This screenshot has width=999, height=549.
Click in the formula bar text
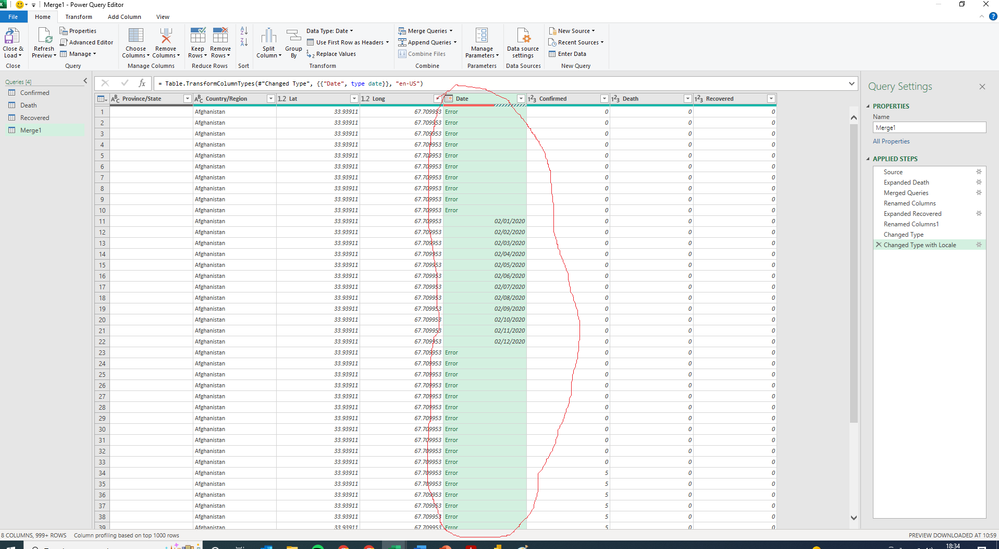click(x=499, y=83)
